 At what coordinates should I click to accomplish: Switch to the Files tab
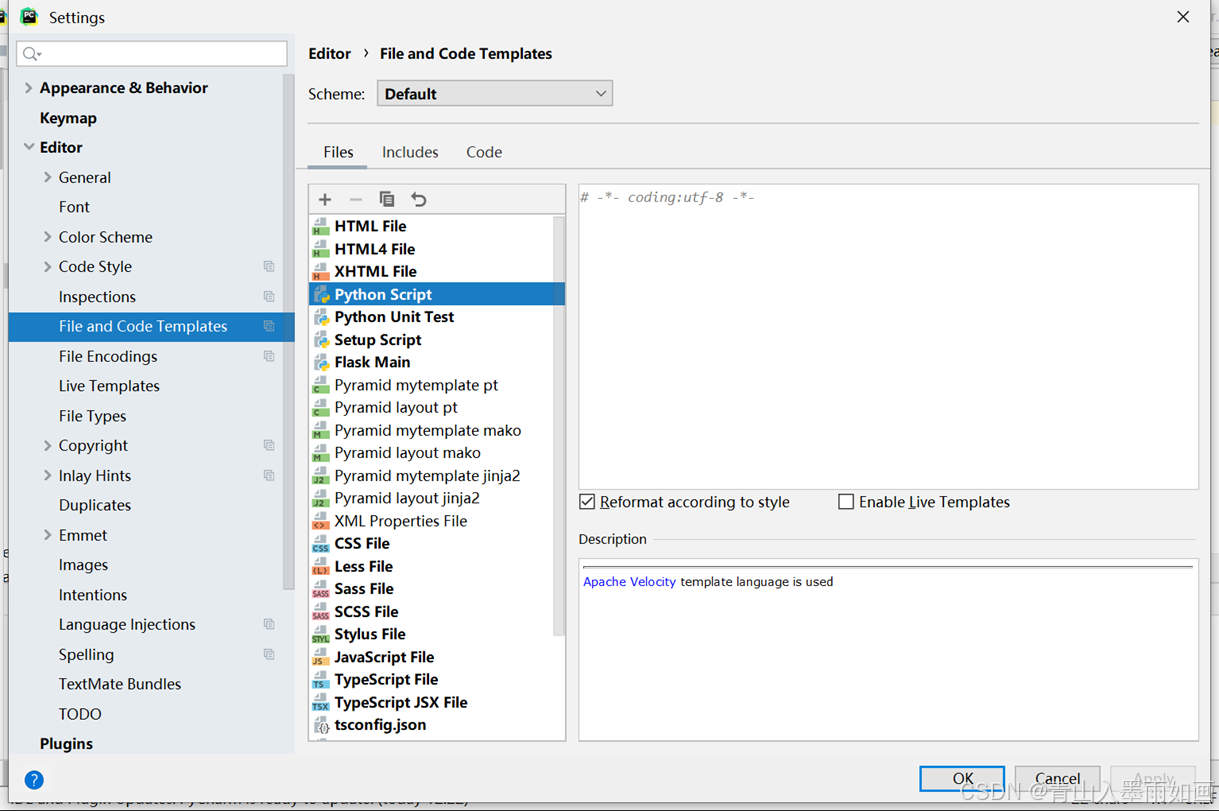click(338, 152)
